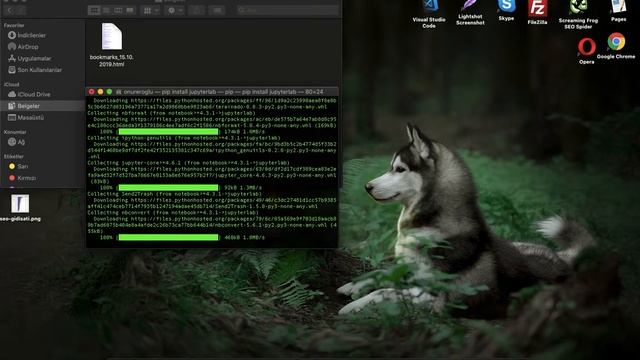Minimize the Terminal window
Viewport: 640px width, 360px height.
(100, 92)
